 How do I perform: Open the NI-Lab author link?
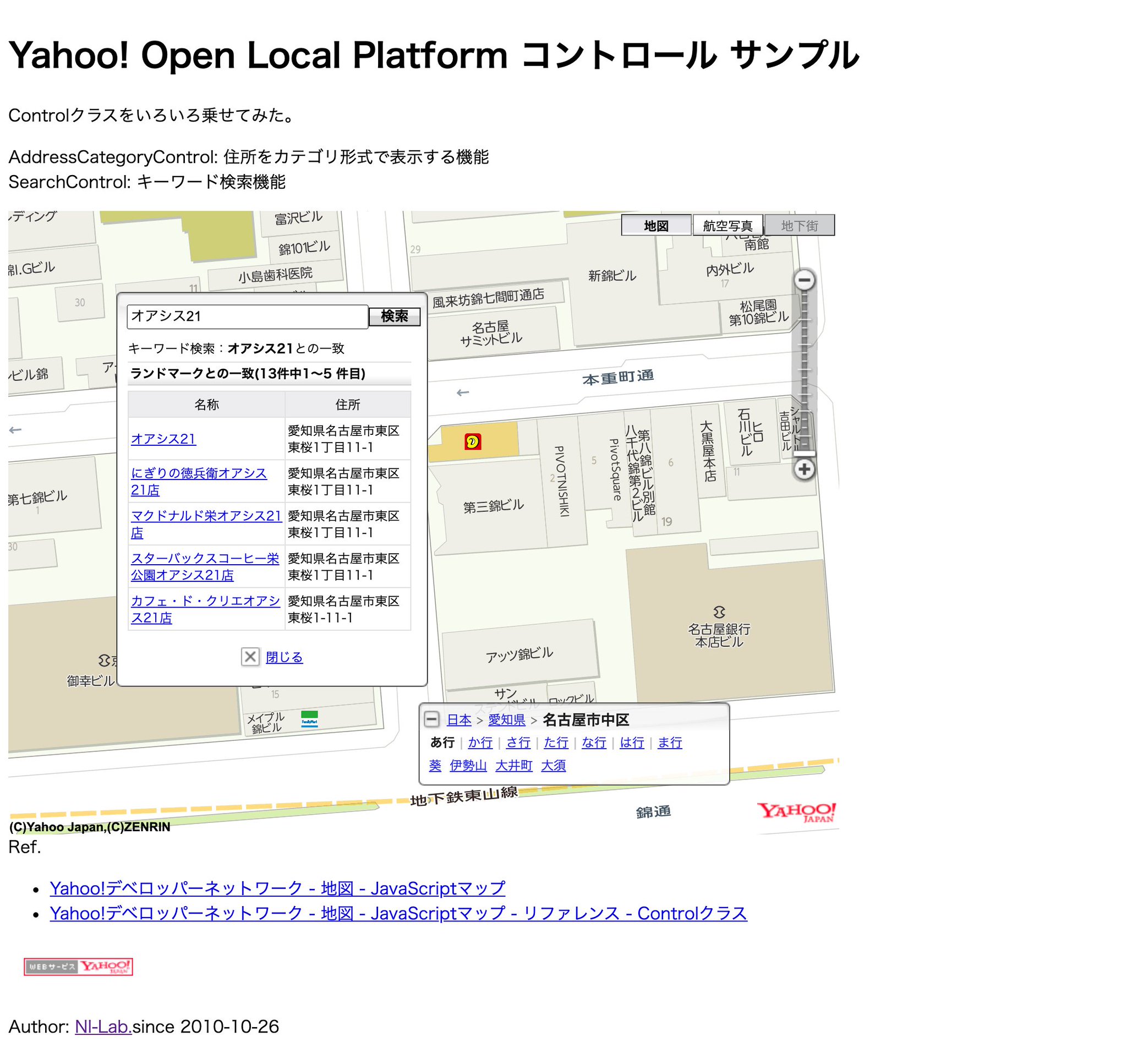point(102,1027)
